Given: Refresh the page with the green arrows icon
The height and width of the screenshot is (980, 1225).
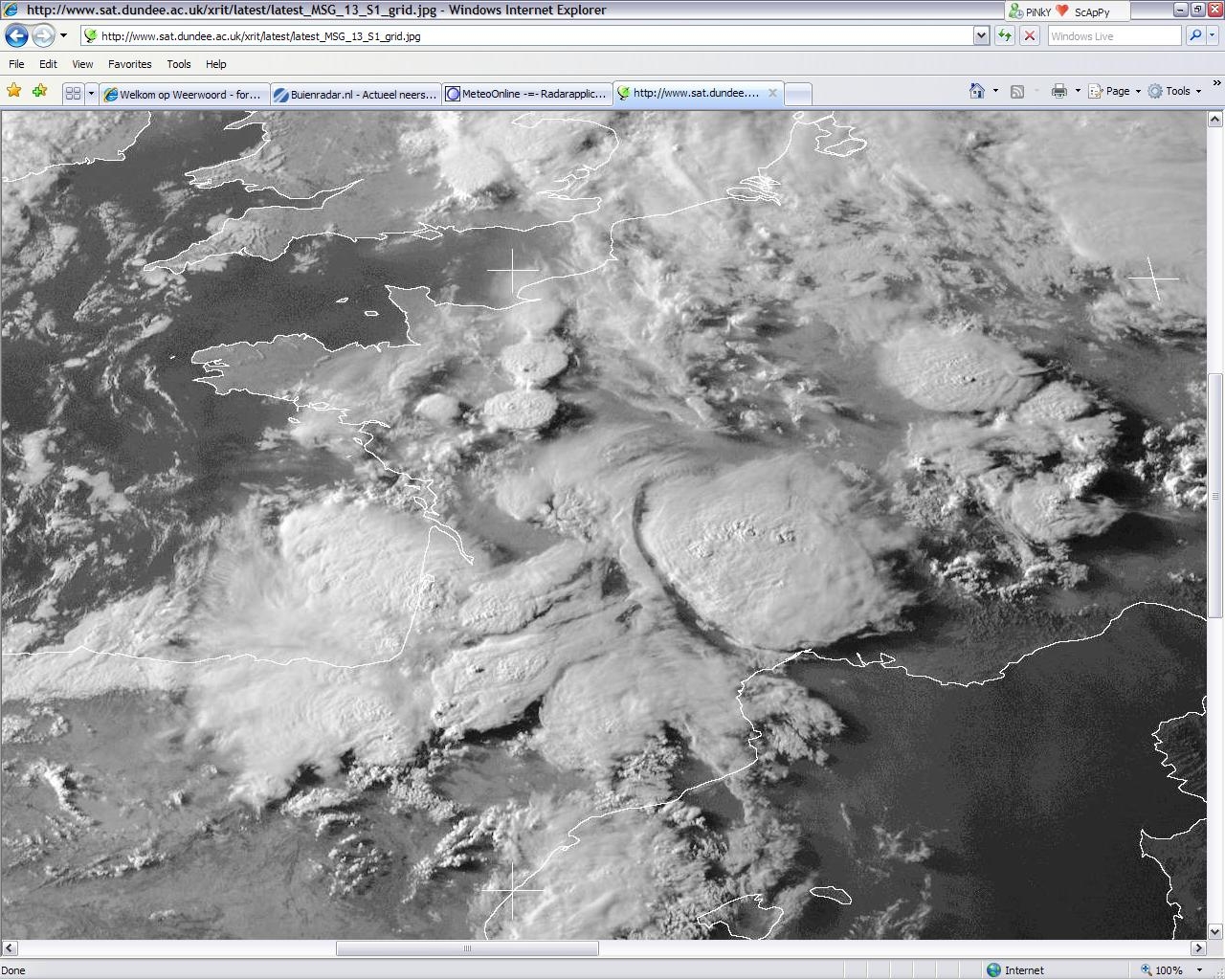Looking at the screenshot, I should tap(1005, 36).
